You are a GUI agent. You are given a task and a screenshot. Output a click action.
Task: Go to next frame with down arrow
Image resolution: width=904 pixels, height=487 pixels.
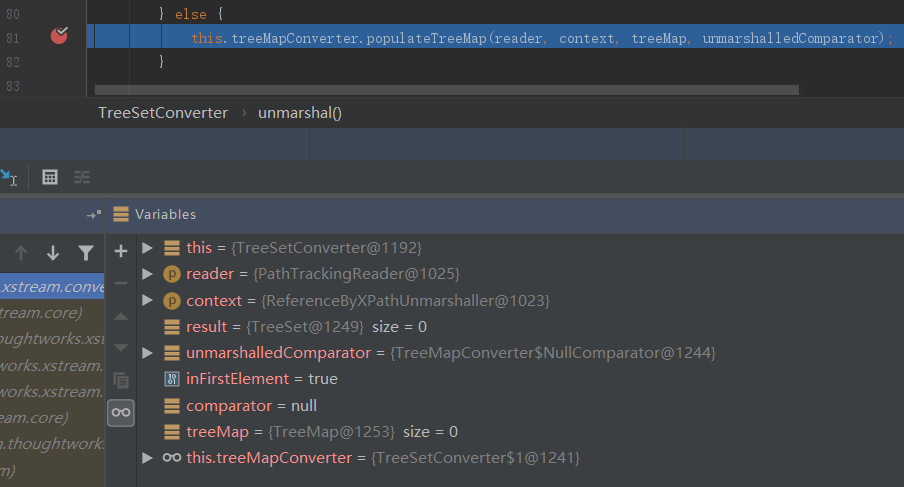click(53, 253)
